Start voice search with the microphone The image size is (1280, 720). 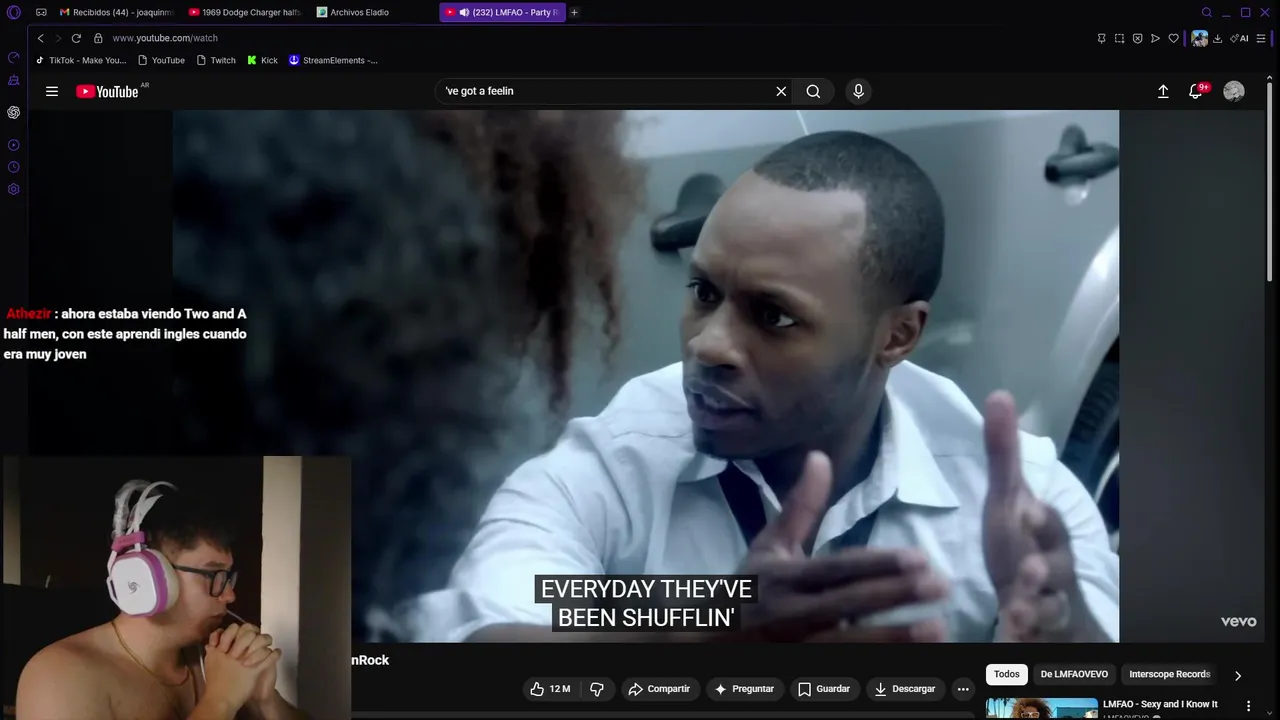point(858,91)
